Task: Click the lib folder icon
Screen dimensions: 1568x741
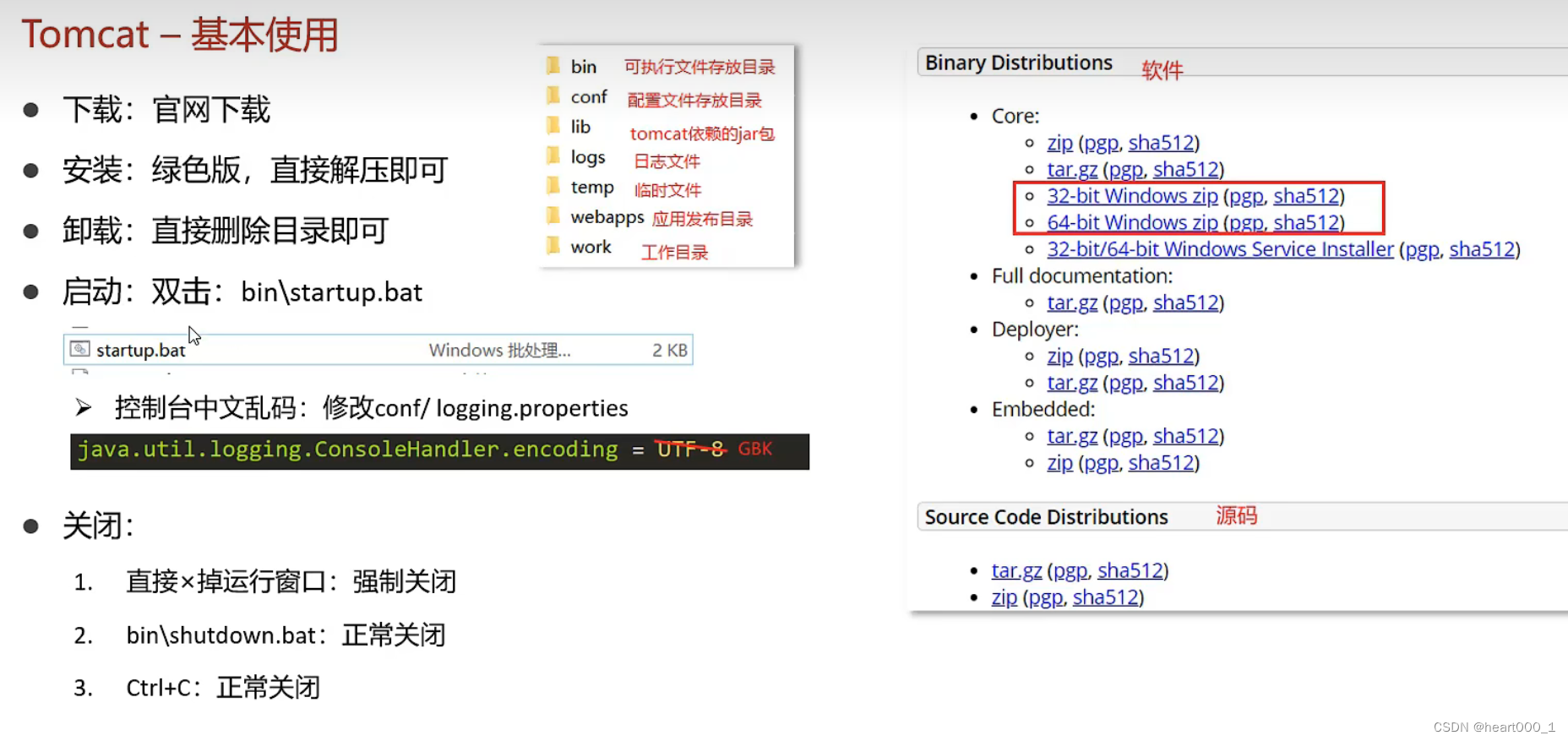Action: point(553,125)
